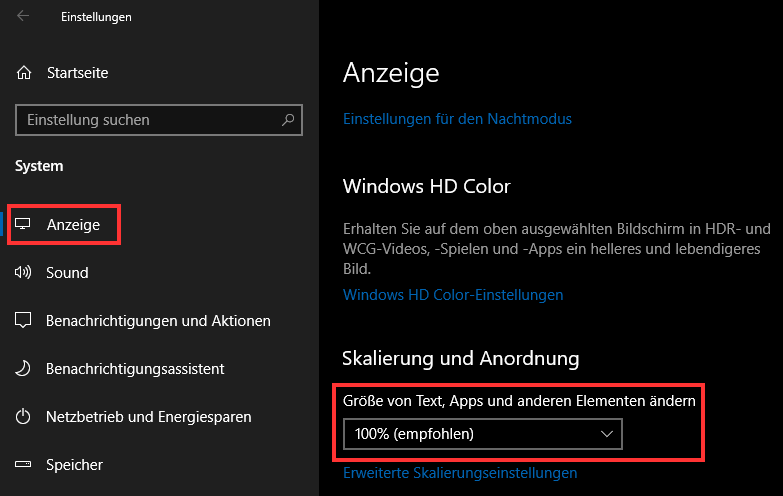783x496 pixels.
Task: Click the back arrow icon
Action: click(x=23, y=16)
